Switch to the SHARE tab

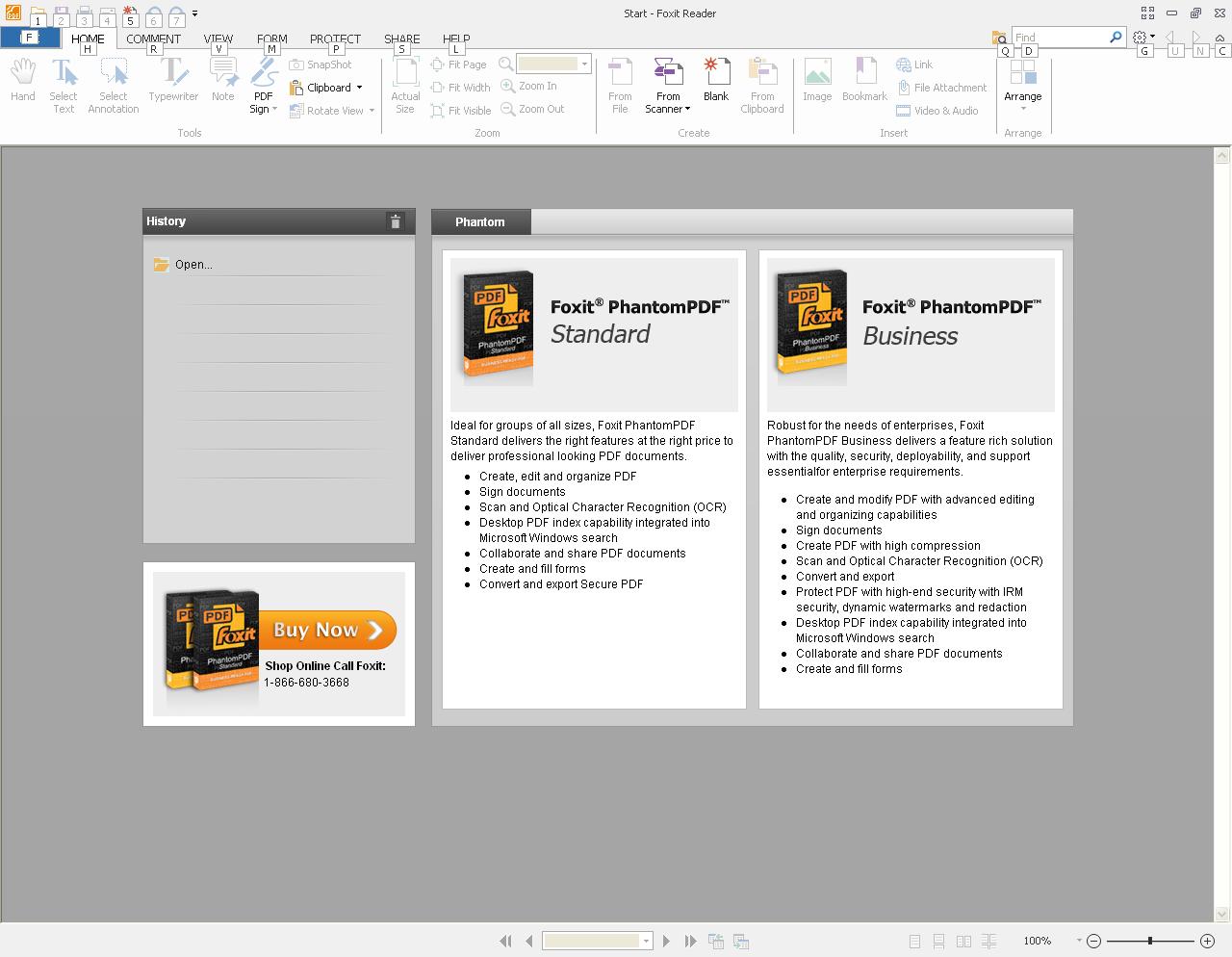(x=402, y=39)
